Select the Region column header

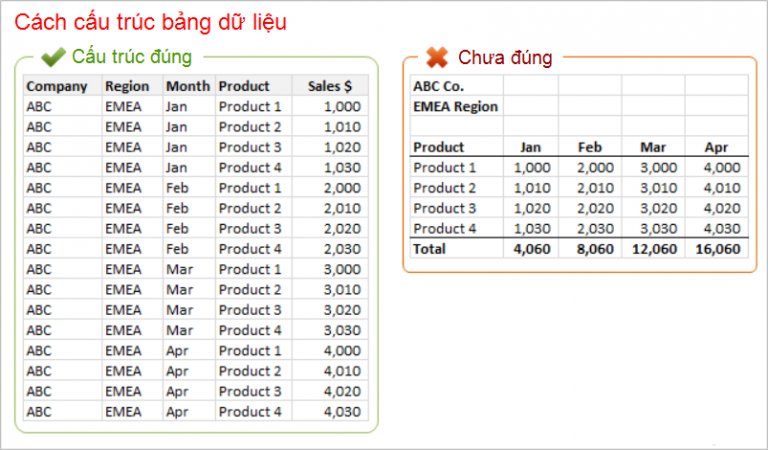tap(127, 86)
